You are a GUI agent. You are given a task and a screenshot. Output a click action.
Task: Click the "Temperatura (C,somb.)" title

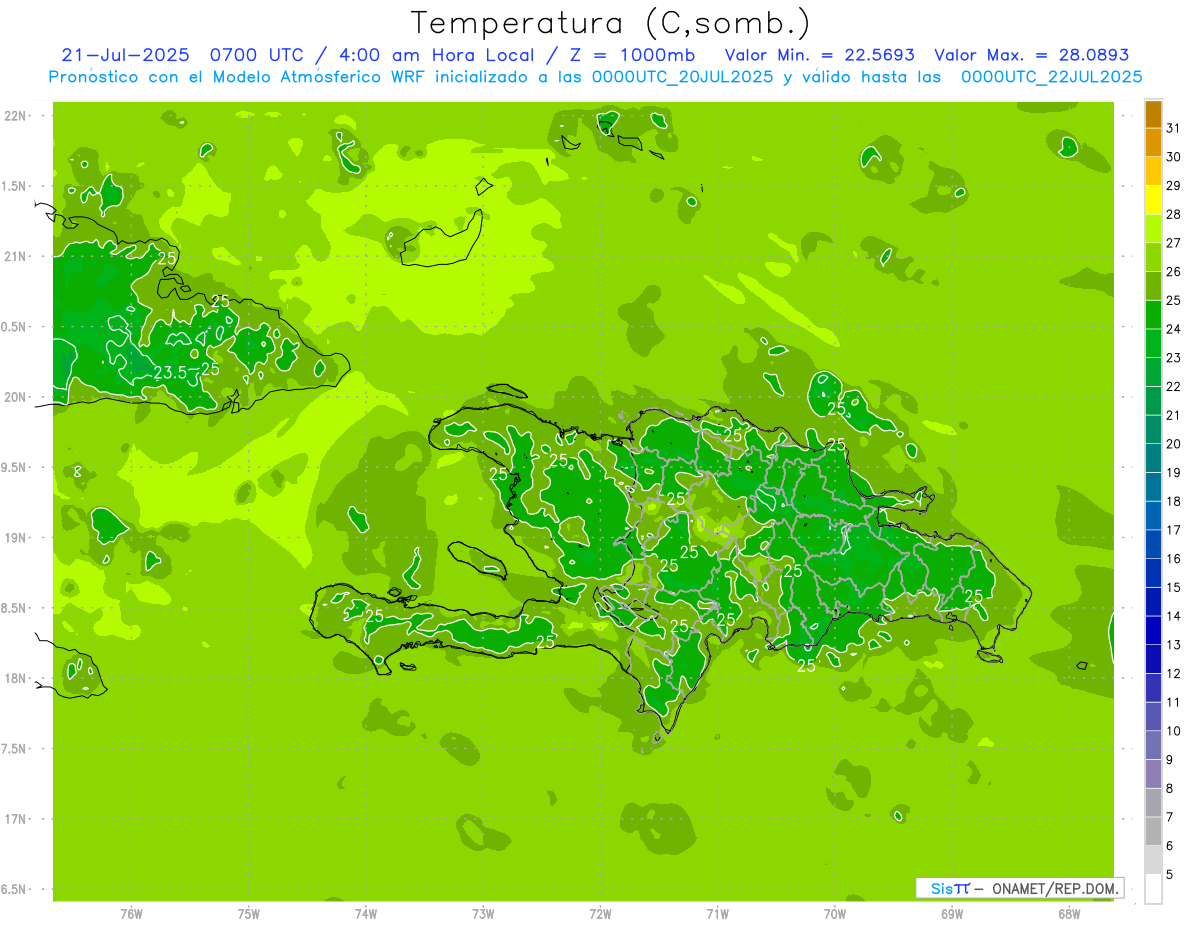[611, 23]
